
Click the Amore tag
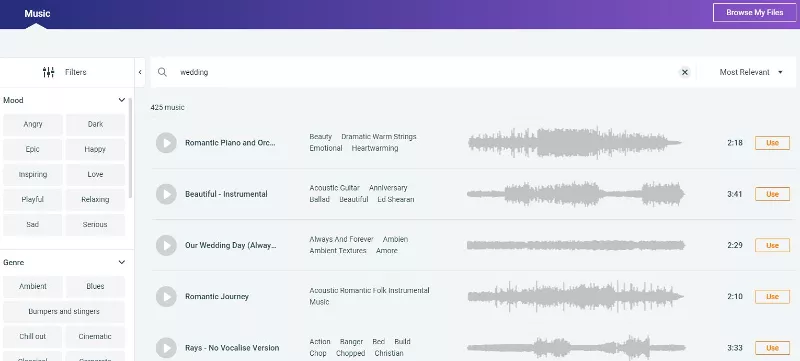[x=386, y=251]
